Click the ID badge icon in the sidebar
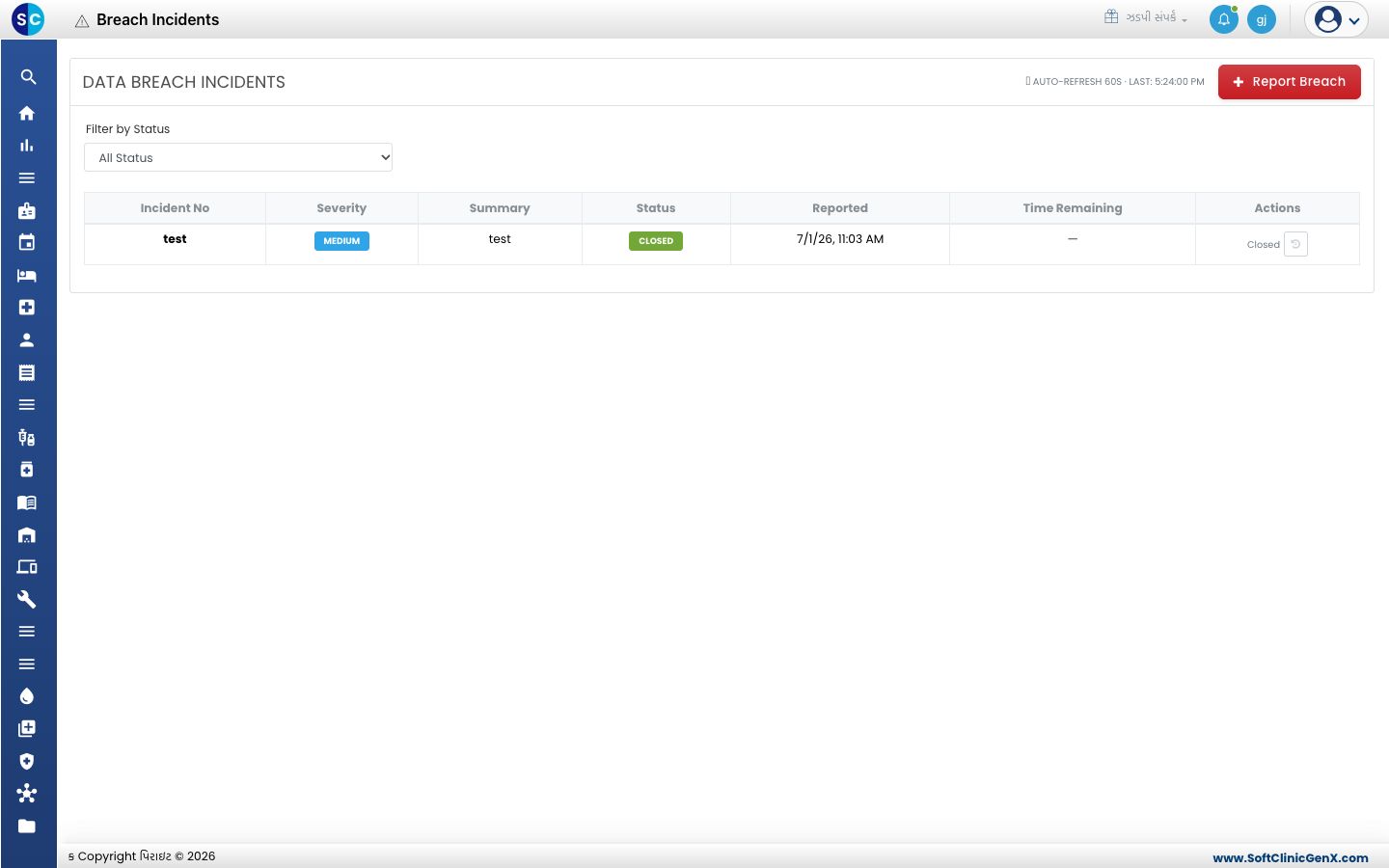The image size is (1389, 868). pos(27,210)
